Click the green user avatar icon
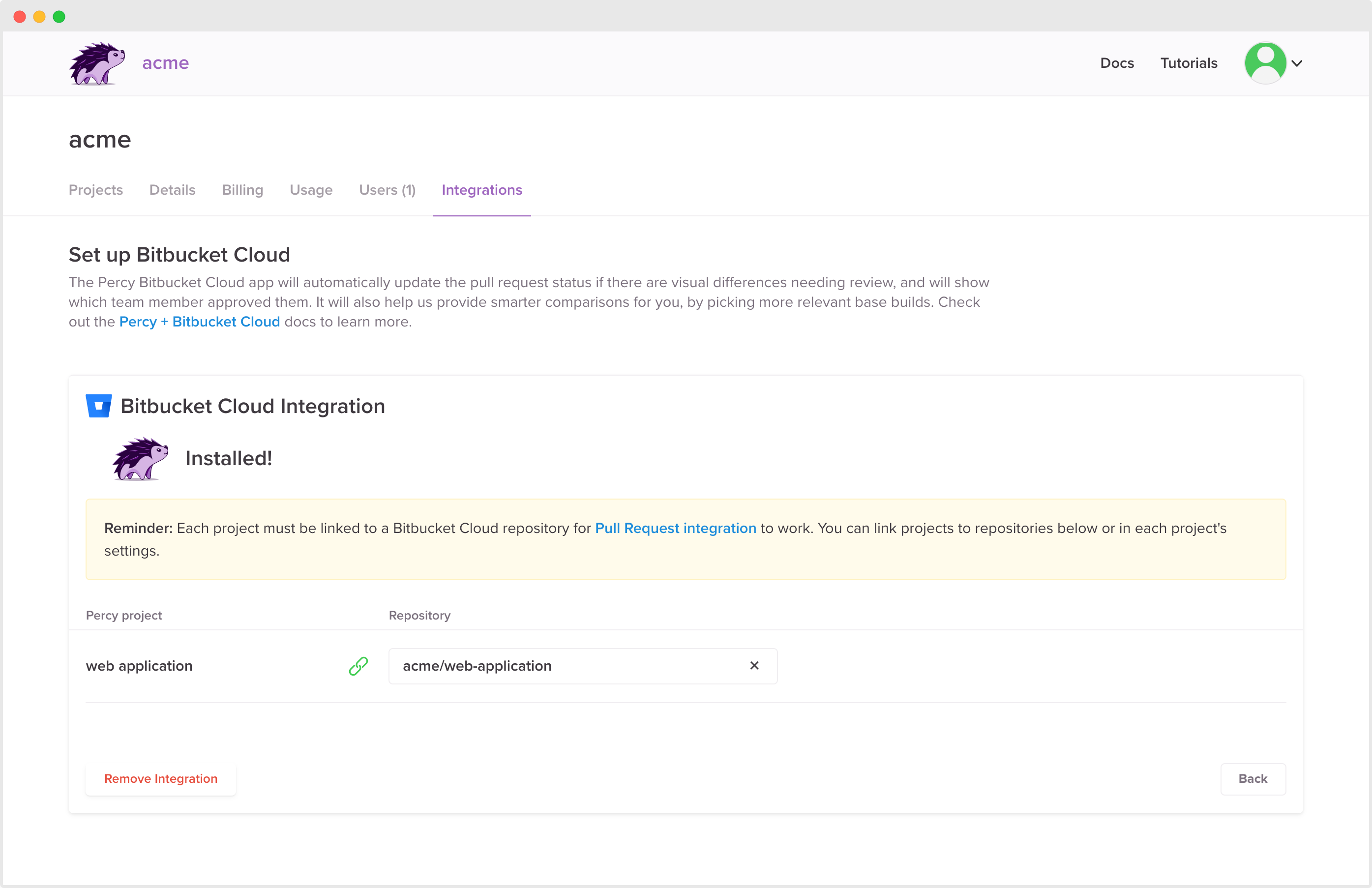The image size is (1372, 888). click(1265, 63)
